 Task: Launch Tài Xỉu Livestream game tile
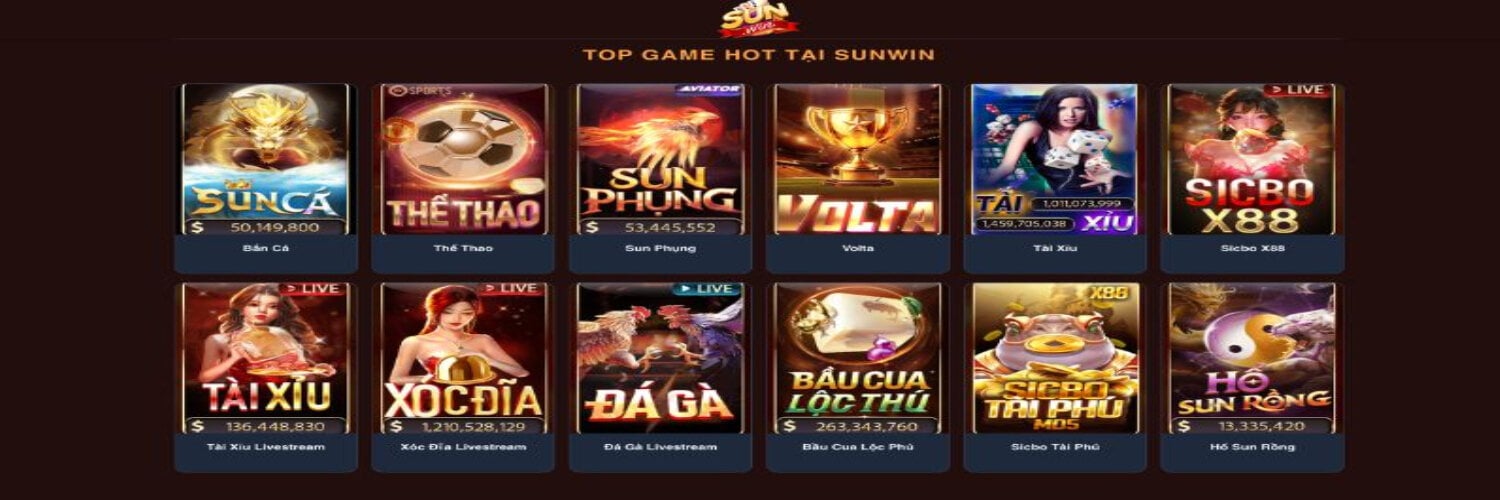[x=266, y=358]
